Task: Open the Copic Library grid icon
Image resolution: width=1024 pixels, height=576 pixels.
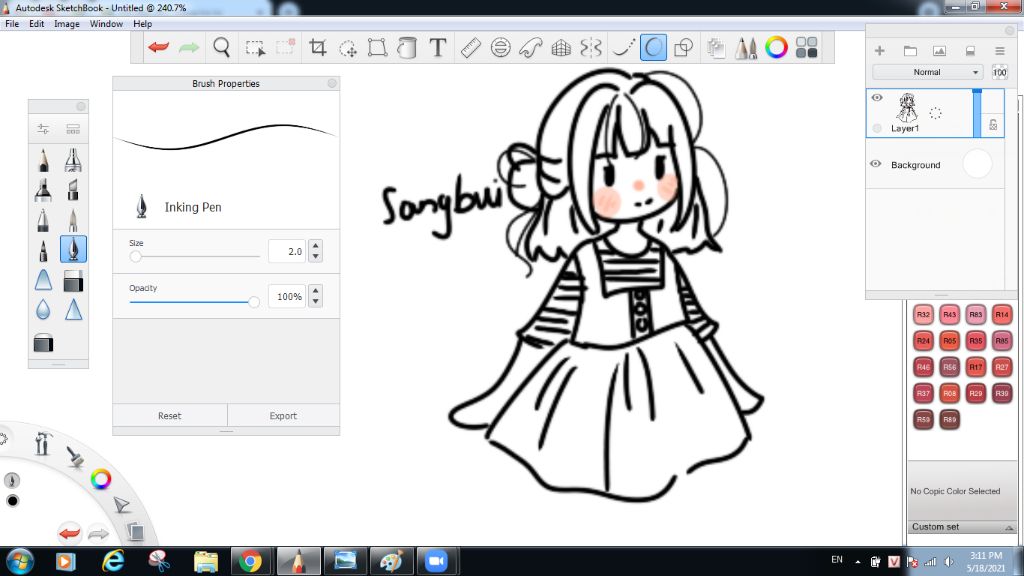Action: [807, 48]
